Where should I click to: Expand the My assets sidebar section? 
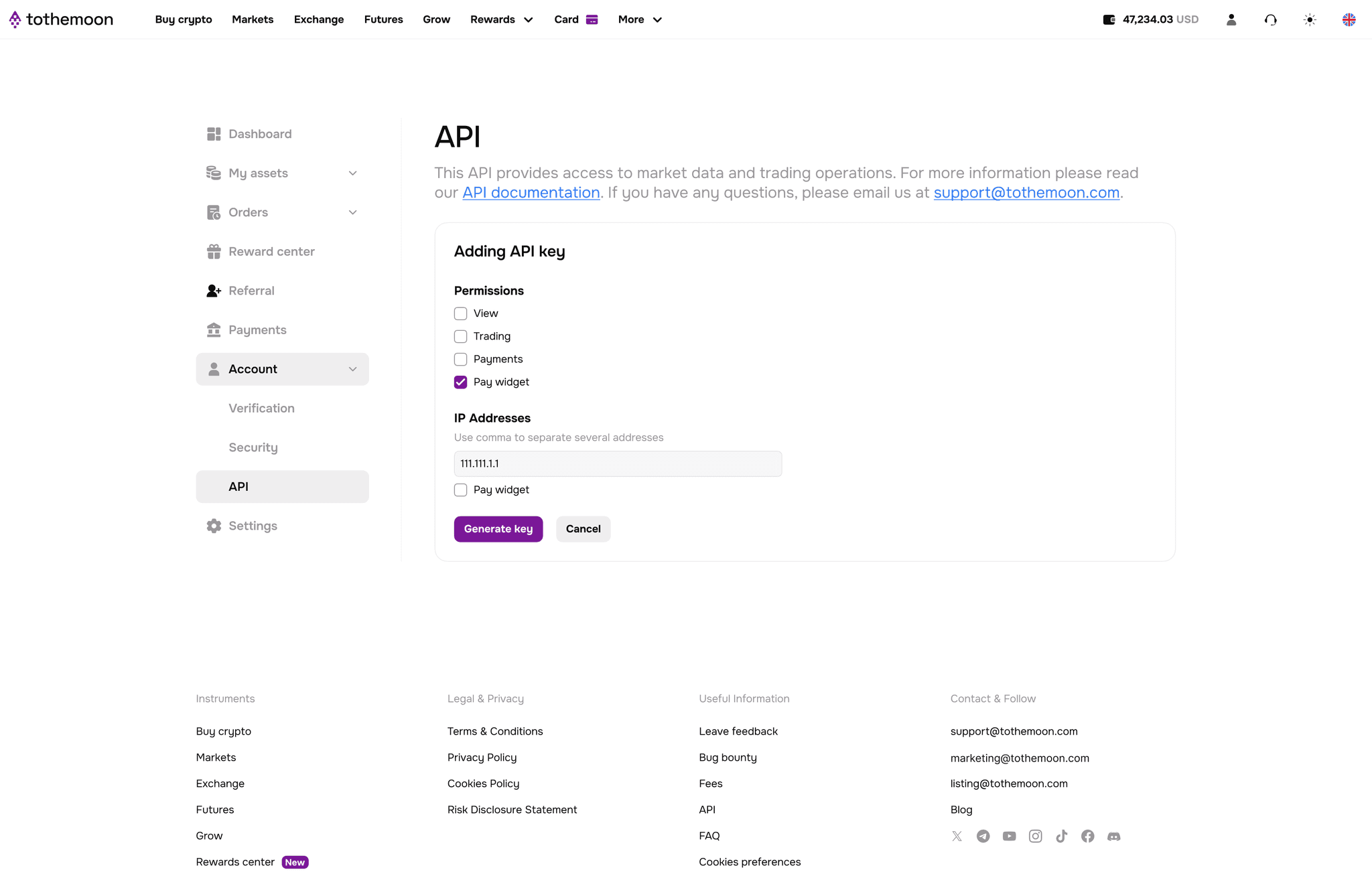282,173
